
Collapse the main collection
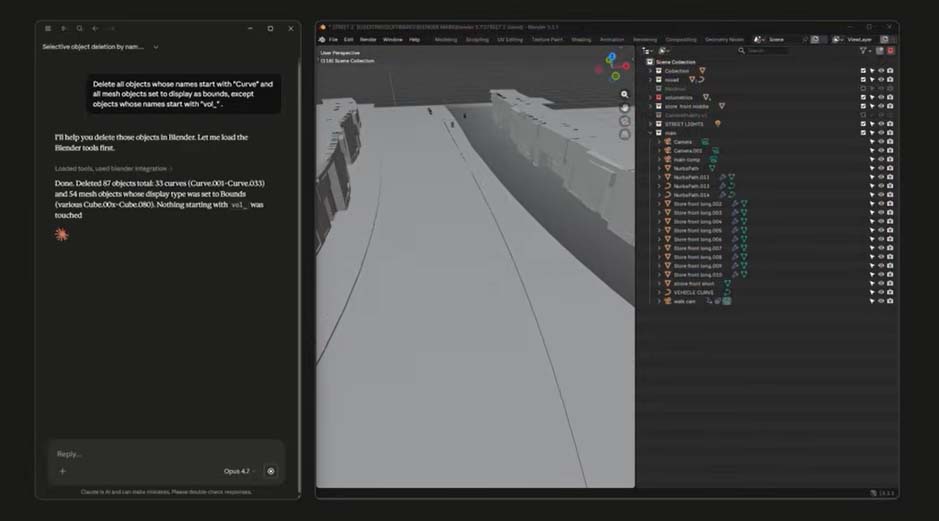point(650,133)
